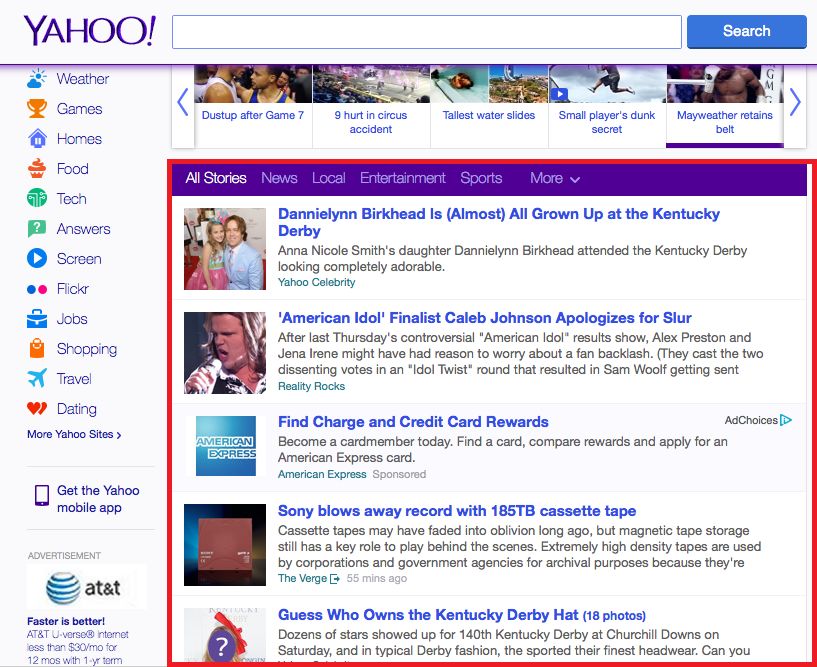Click the Sony cassette tape thumbnail

click(225, 545)
